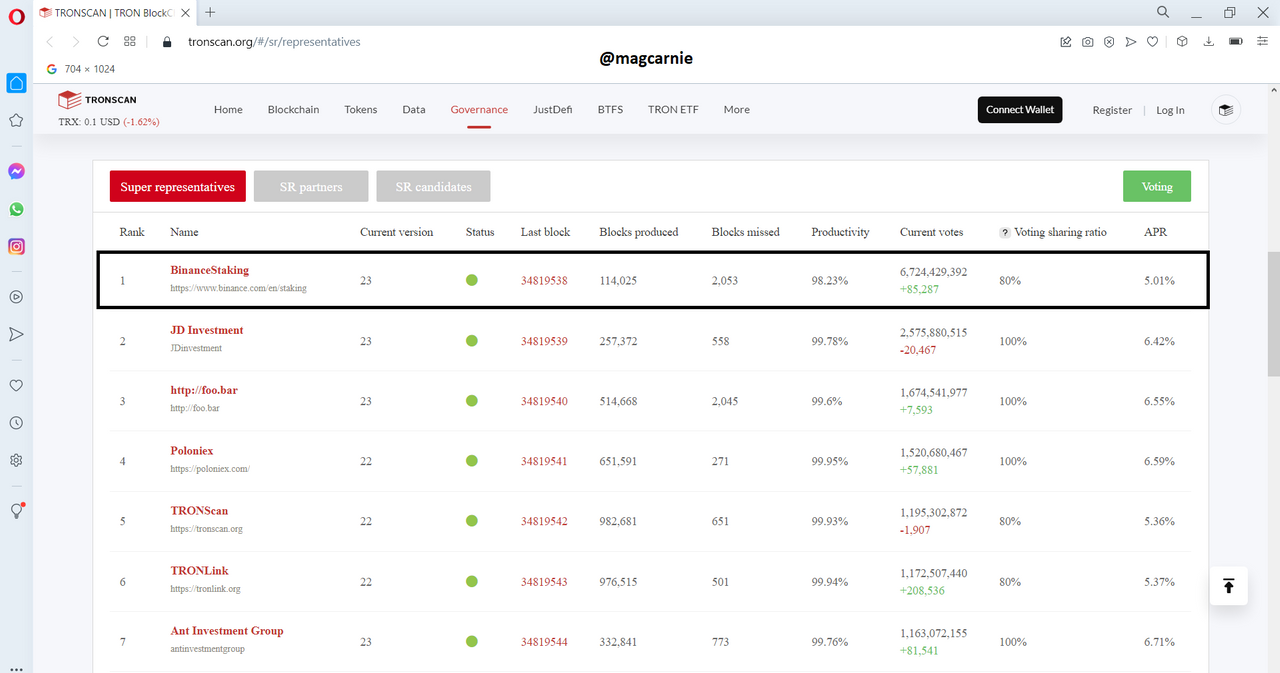Image resolution: width=1280 pixels, height=673 pixels.
Task: Open the Google 704 × 1024 bookmark
Action: pyautogui.click(x=81, y=69)
